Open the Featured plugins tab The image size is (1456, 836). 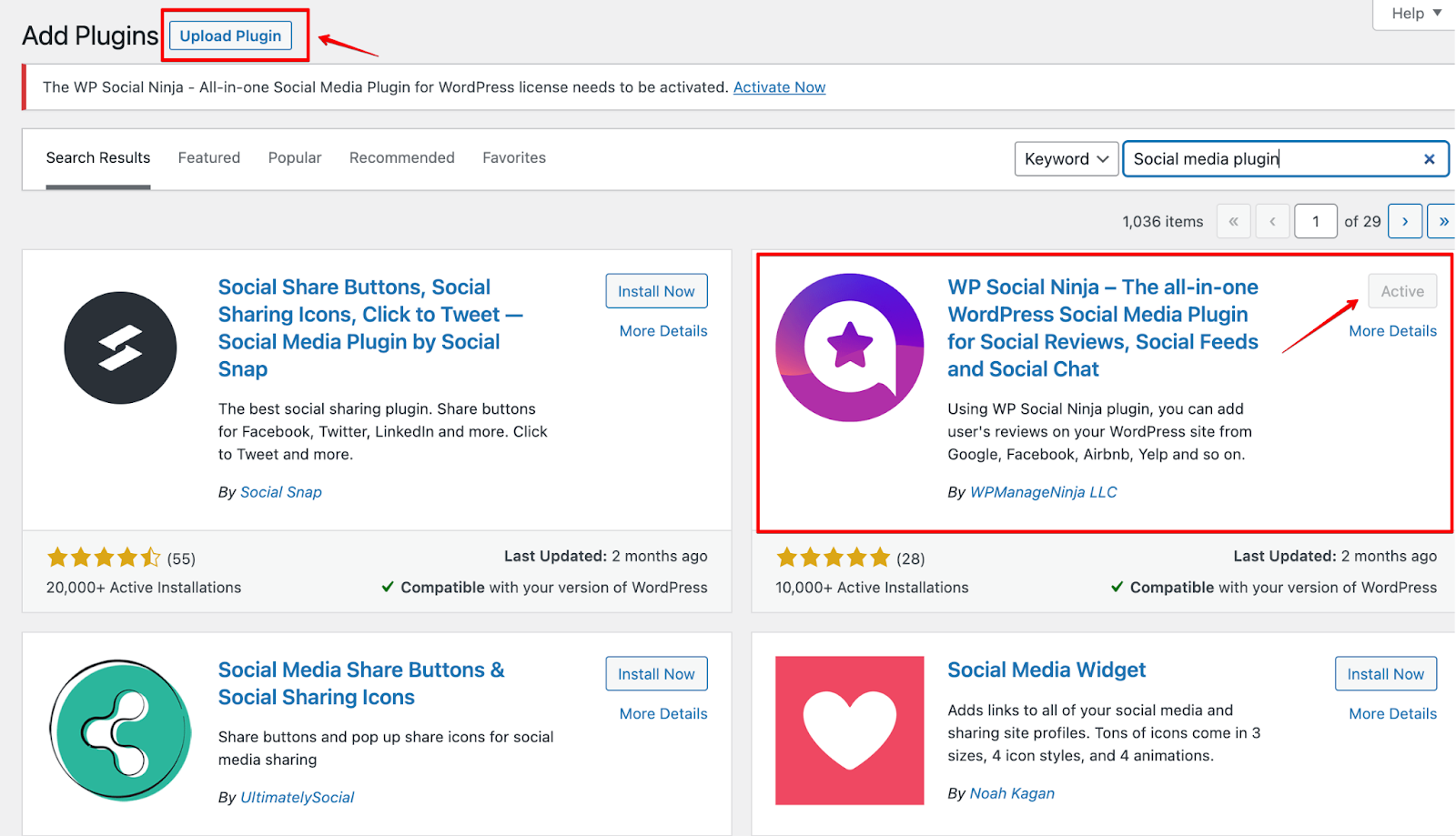tap(209, 158)
